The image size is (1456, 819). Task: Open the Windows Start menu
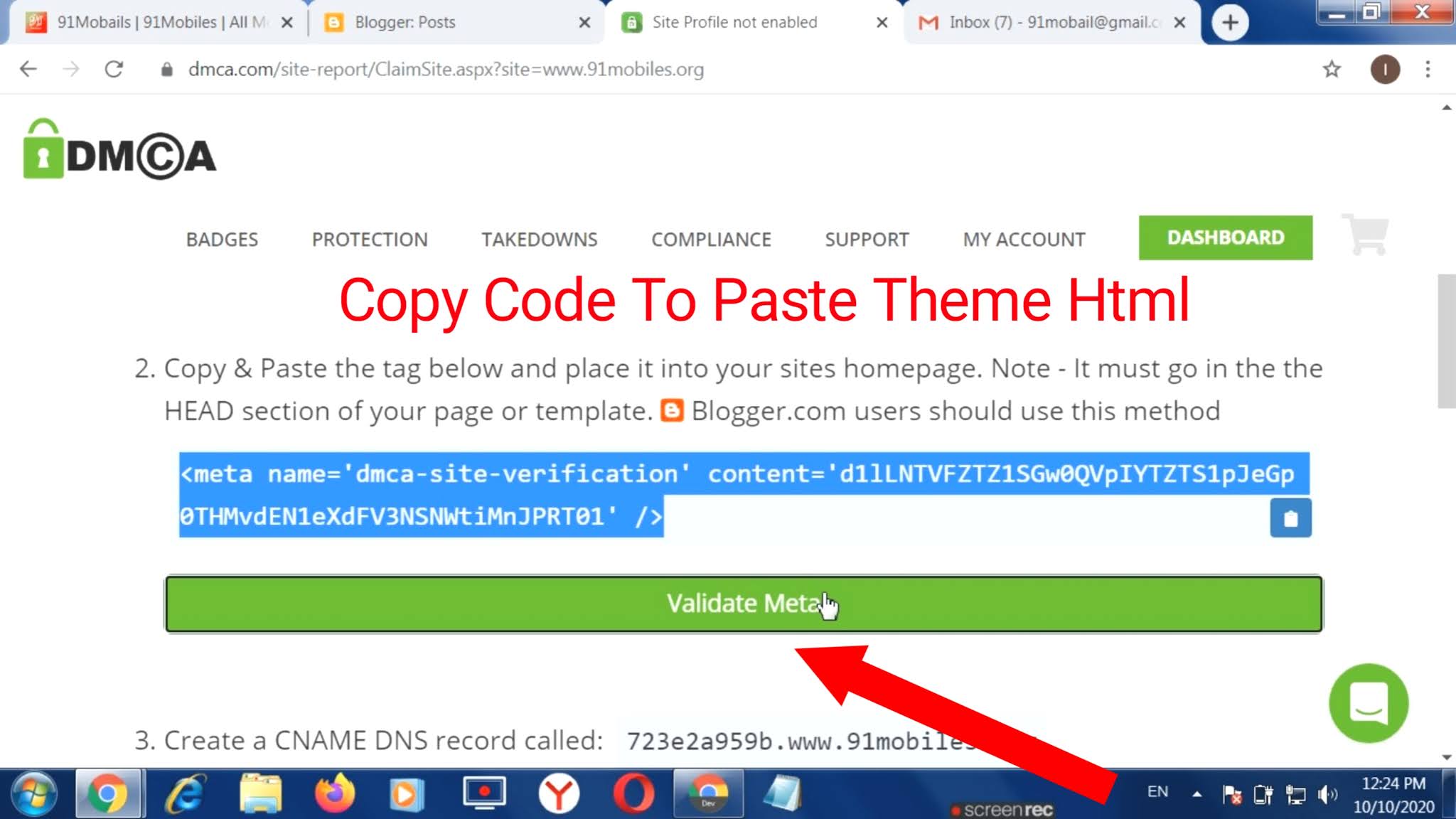click(33, 793)
